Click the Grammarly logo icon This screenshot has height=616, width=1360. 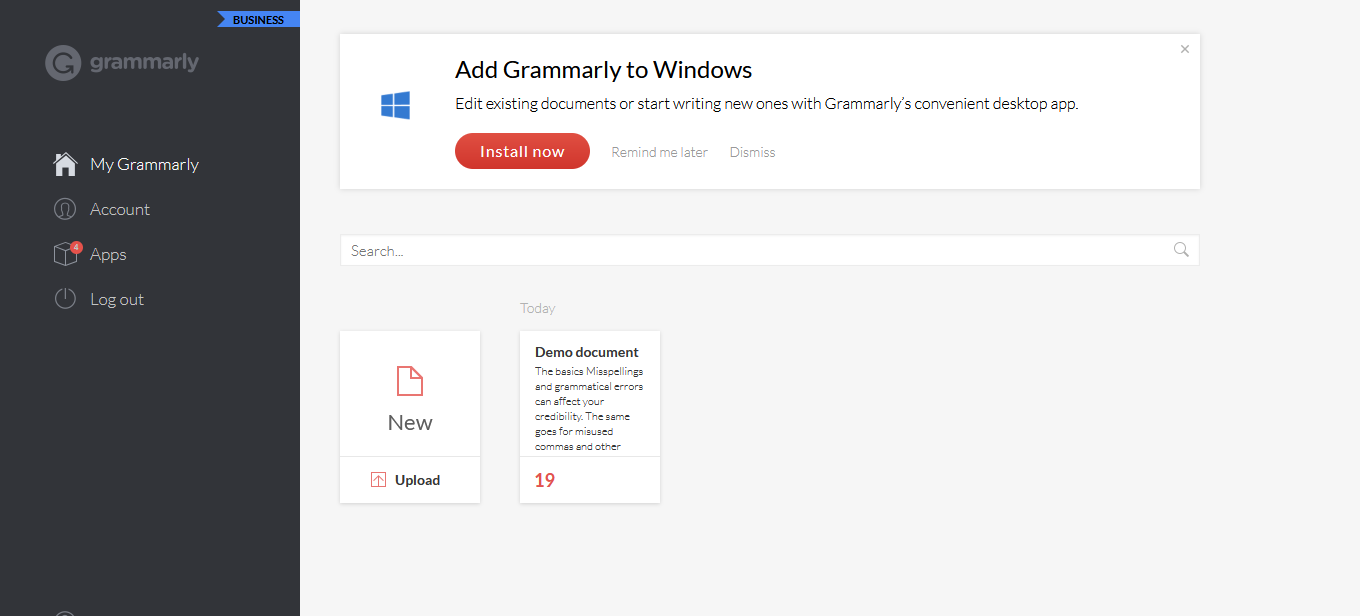[x=63, y=63]
